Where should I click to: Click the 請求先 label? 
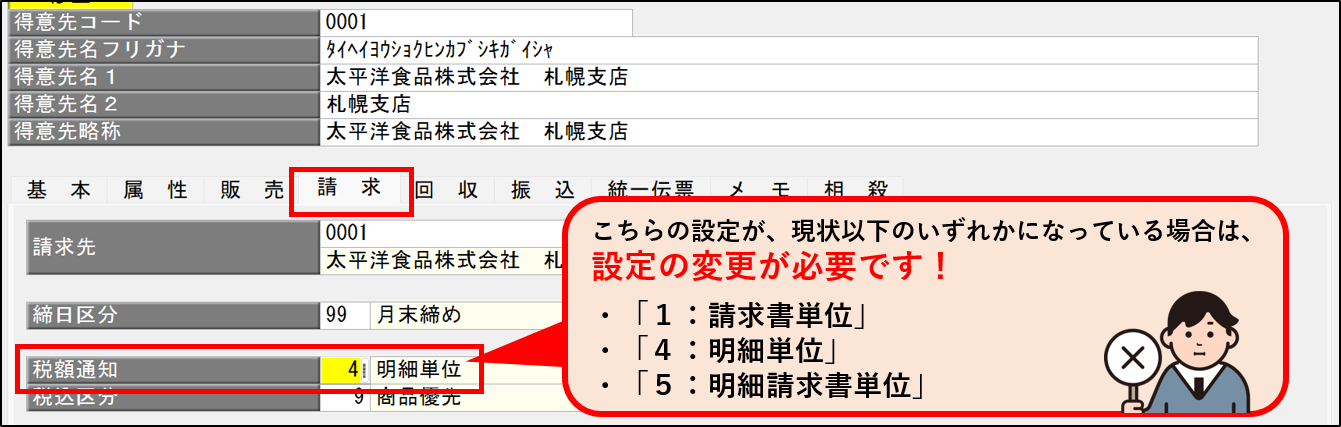click(x=173, y=247)
